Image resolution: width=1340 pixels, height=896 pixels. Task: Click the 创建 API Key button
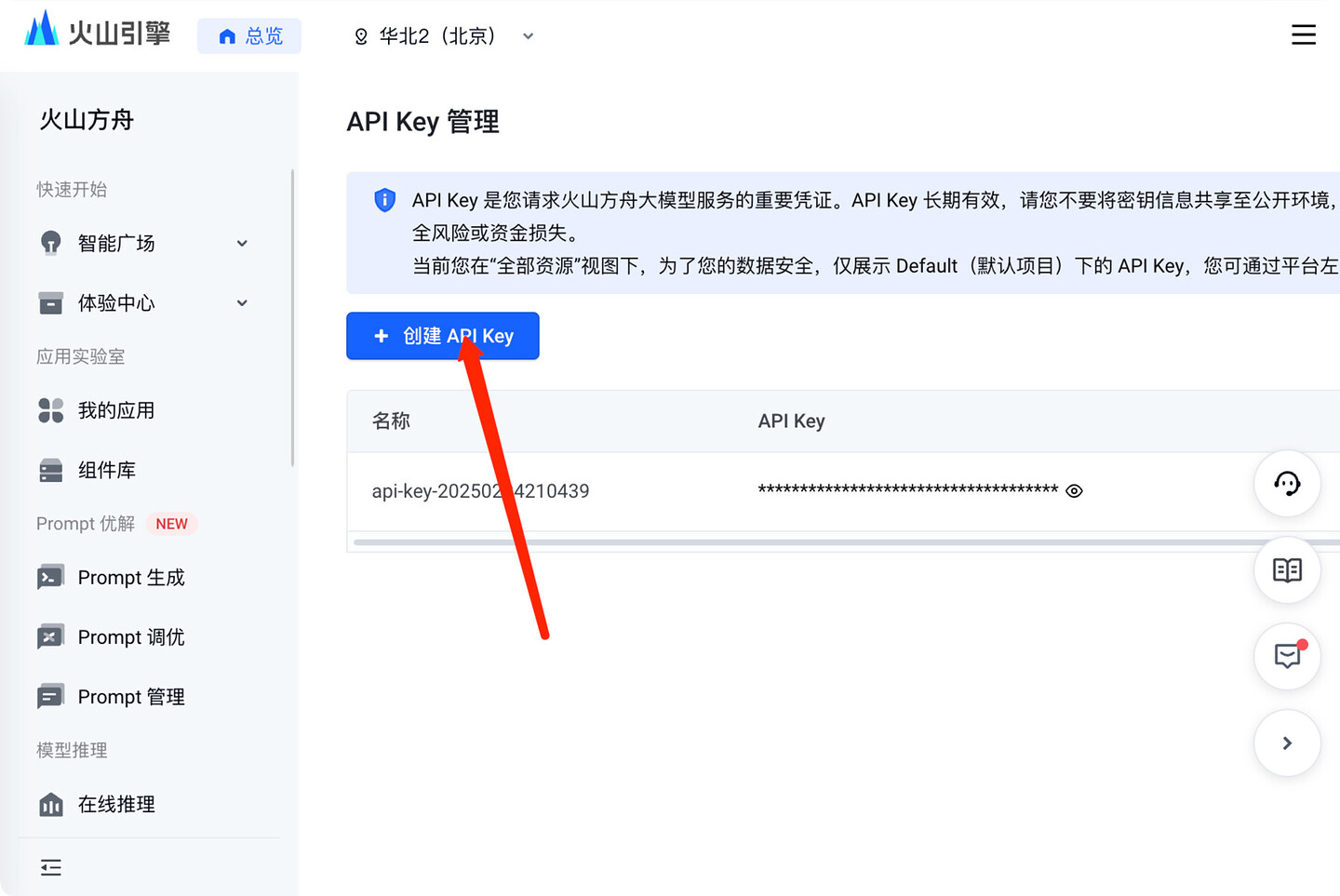[x=443, y=336]
